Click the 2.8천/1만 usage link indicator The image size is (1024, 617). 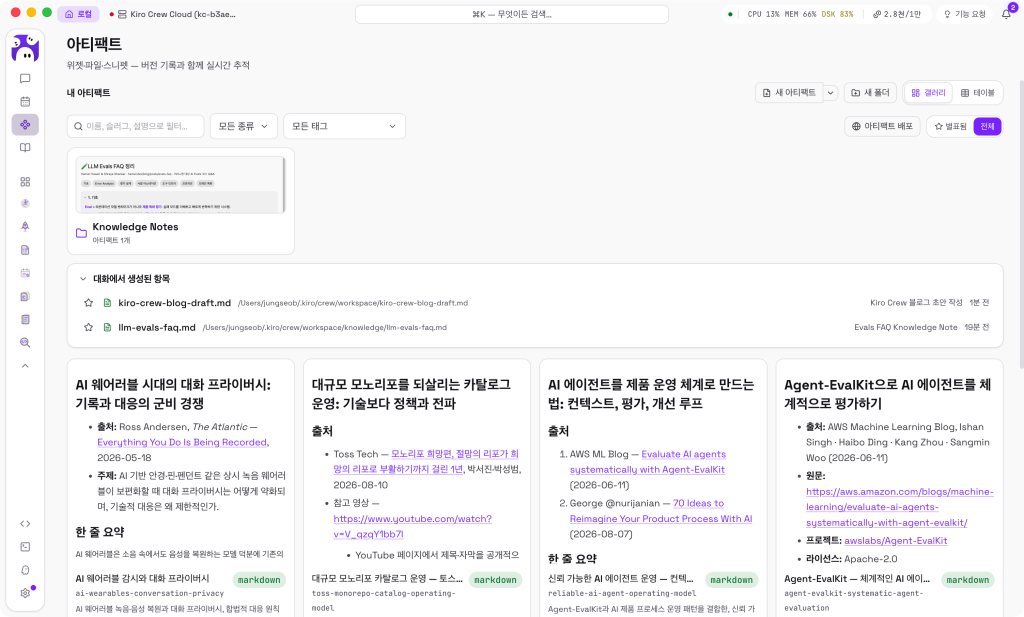[896, 14]
